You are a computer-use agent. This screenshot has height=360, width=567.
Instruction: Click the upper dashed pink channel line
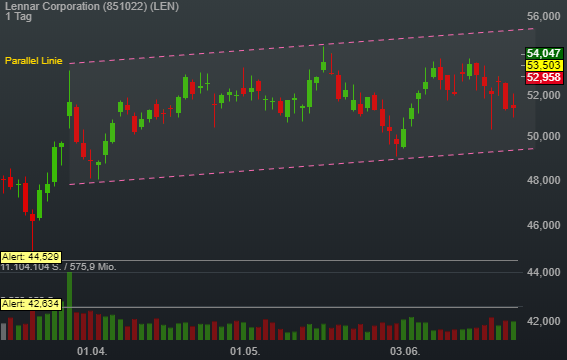pos(302,46)
